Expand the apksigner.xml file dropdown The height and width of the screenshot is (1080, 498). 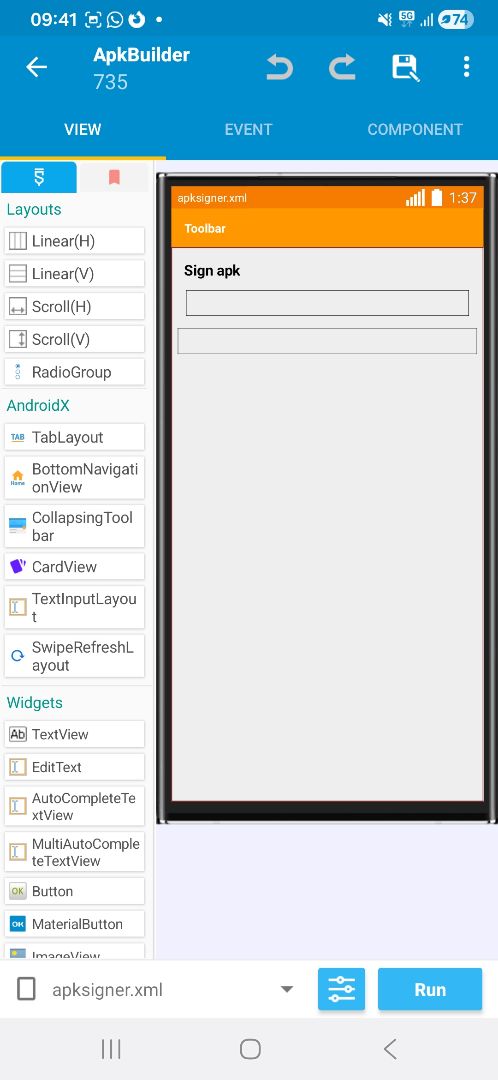point(287,990)
